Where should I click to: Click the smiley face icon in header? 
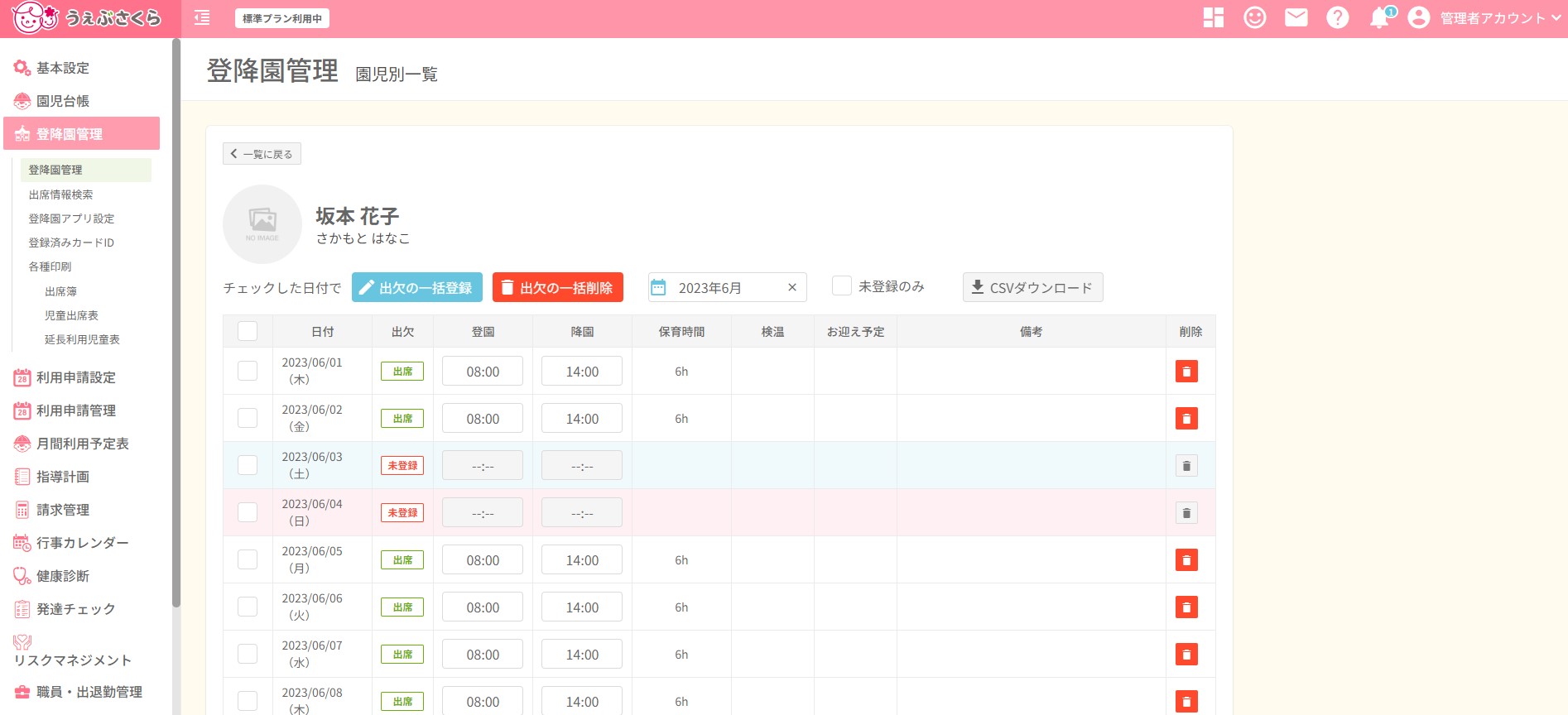tap(1255, 17)
